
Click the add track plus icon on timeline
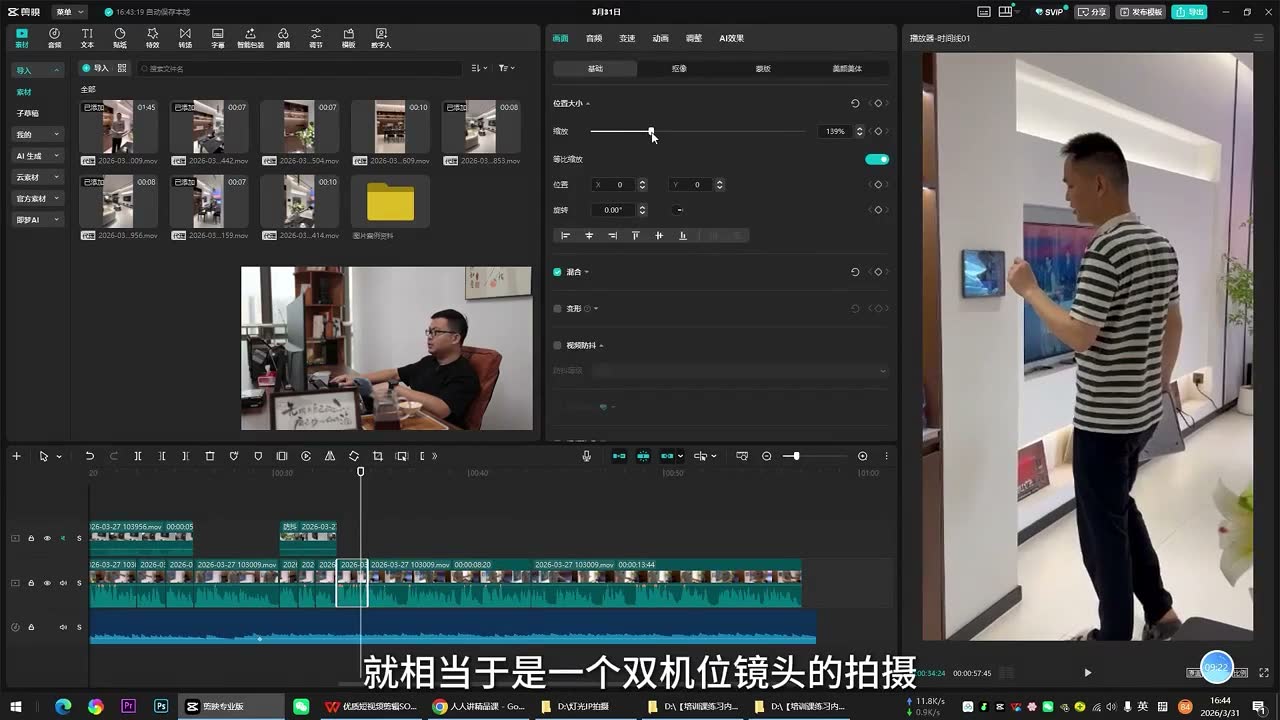[x=16, y=456]
